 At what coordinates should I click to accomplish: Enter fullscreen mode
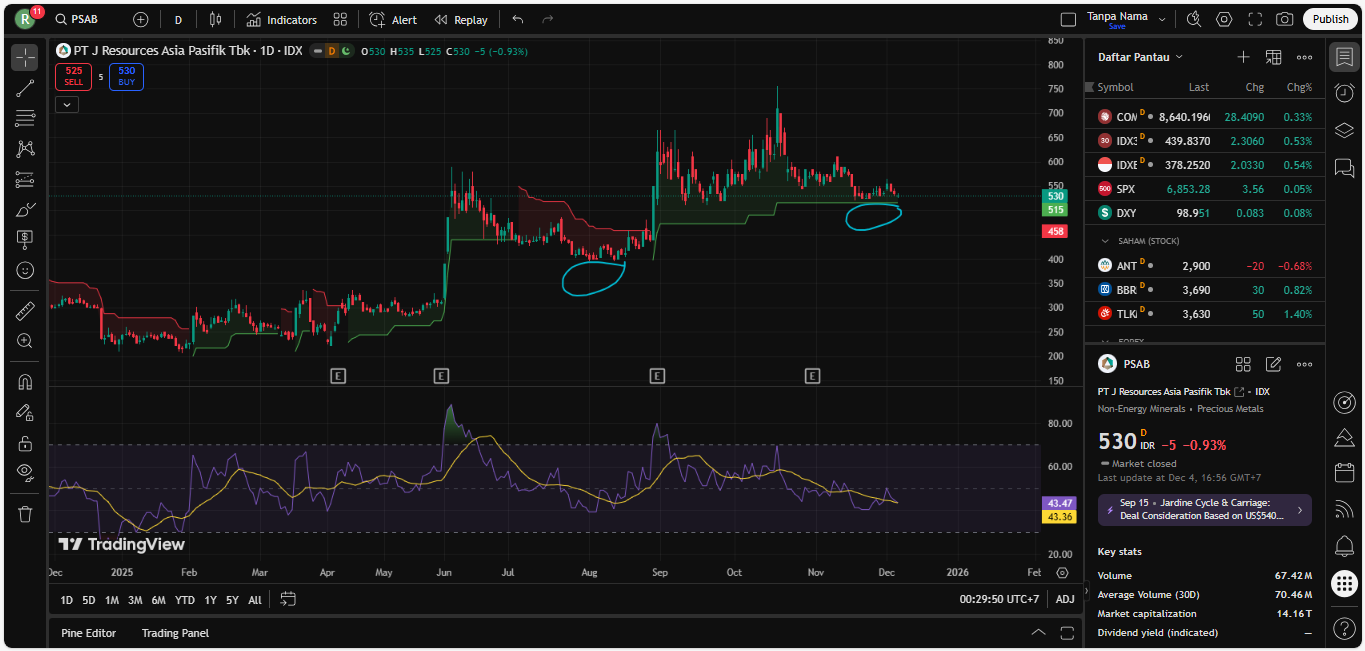coord(1255,19)
